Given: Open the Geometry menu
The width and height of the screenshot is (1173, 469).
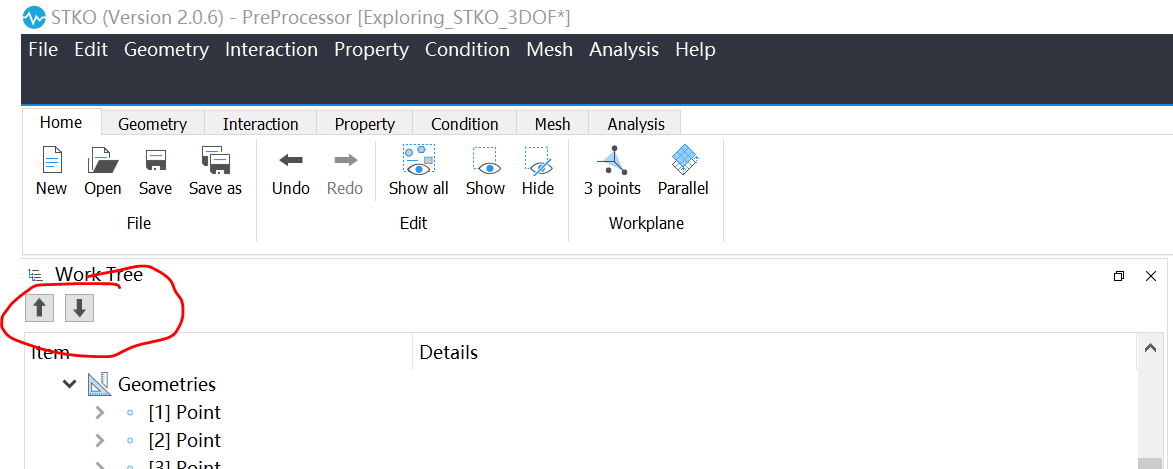Looking at the screenshot, I should click(x=166, y=49).
